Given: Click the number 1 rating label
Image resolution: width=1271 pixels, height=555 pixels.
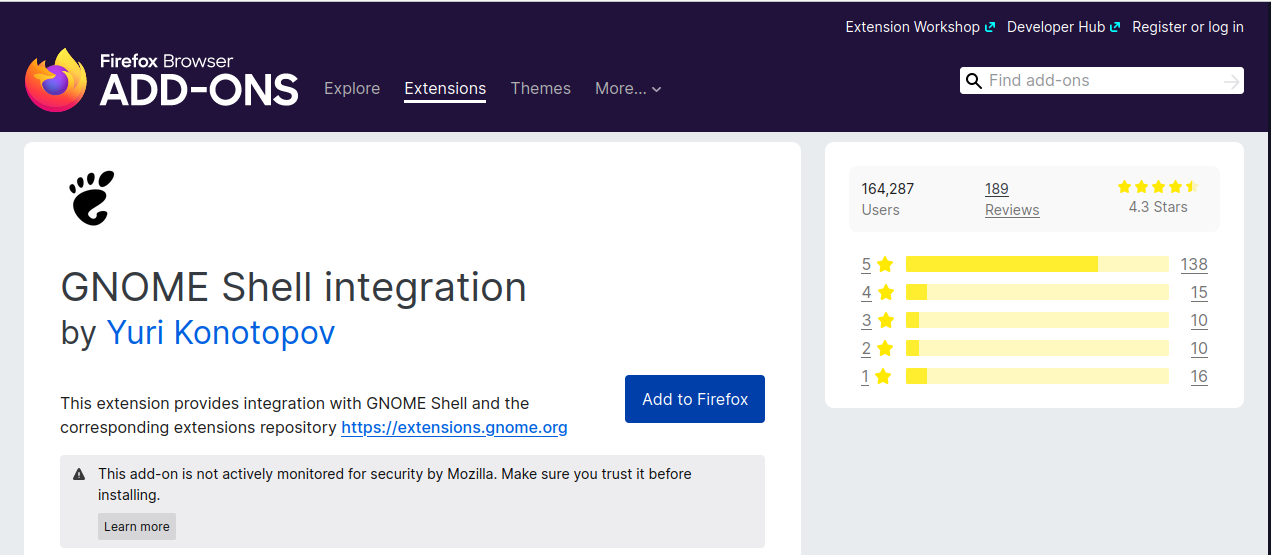Looking at the screenshot, I should tap(865, 376).
